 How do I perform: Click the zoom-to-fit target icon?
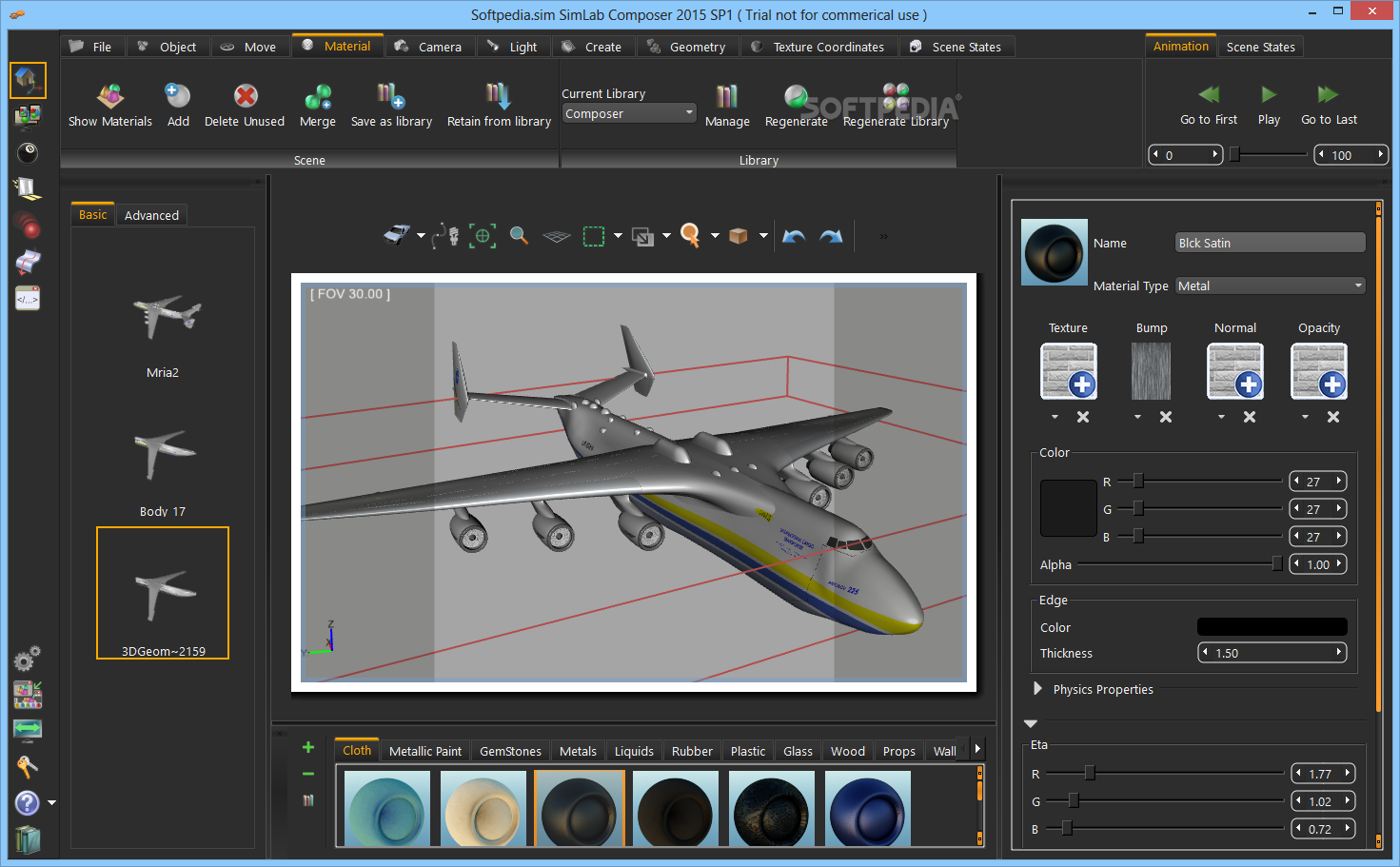point(483,235)
